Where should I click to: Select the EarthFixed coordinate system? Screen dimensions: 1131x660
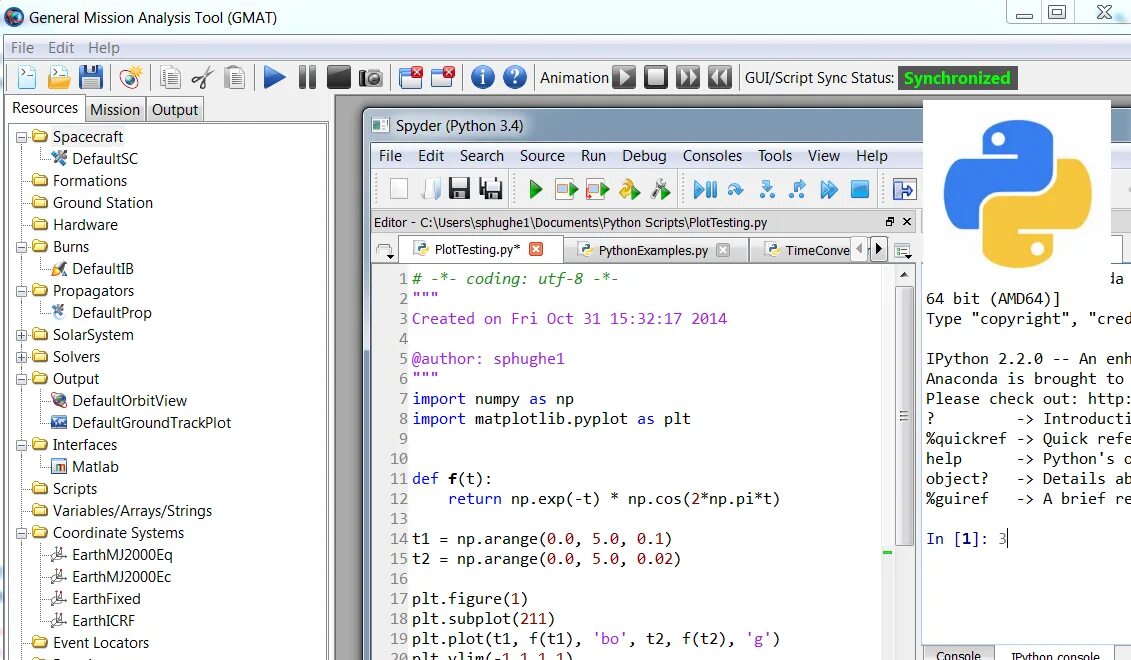click(x=106, y=599)
